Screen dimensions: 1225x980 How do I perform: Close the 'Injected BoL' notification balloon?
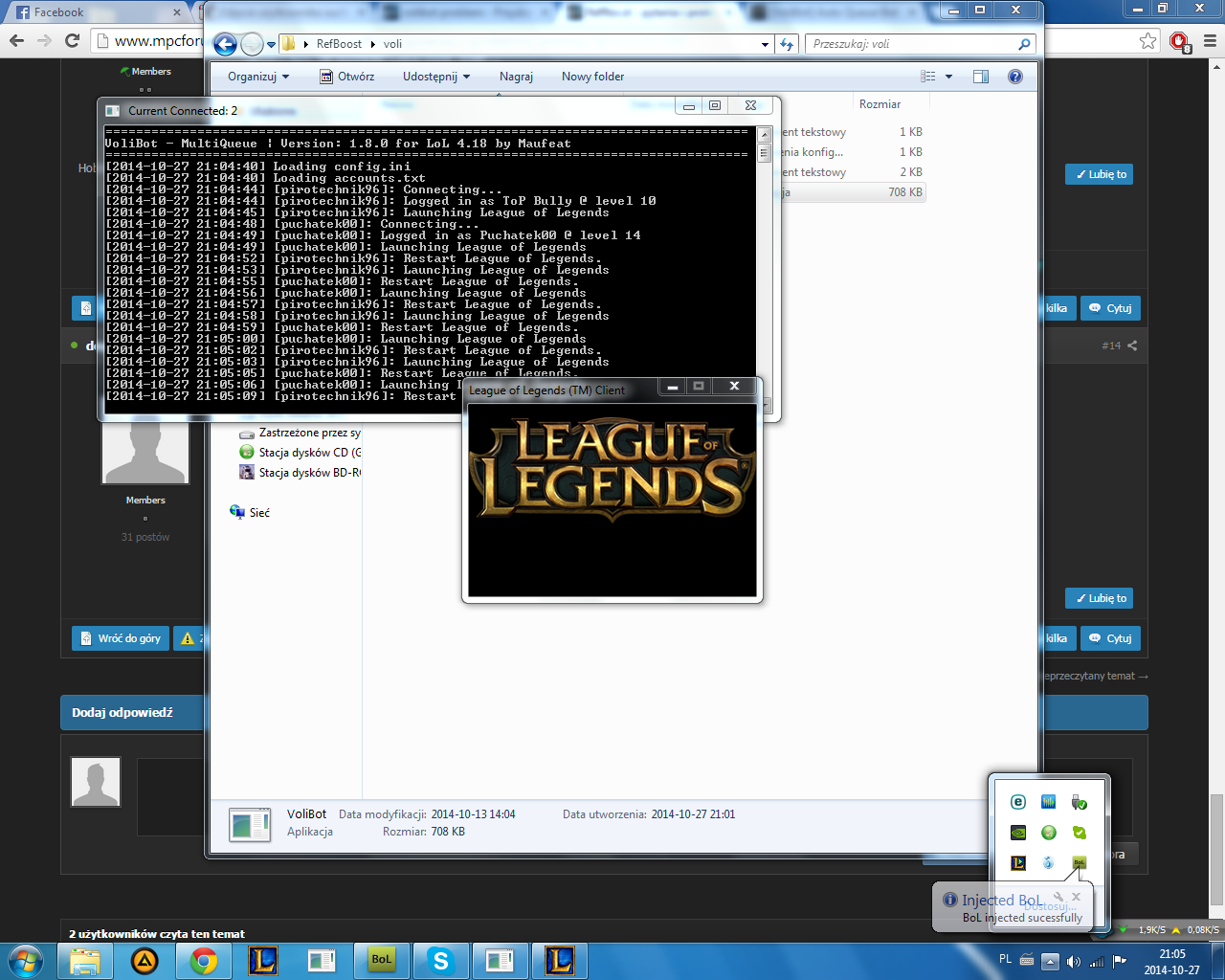[x=1077, y=897]
